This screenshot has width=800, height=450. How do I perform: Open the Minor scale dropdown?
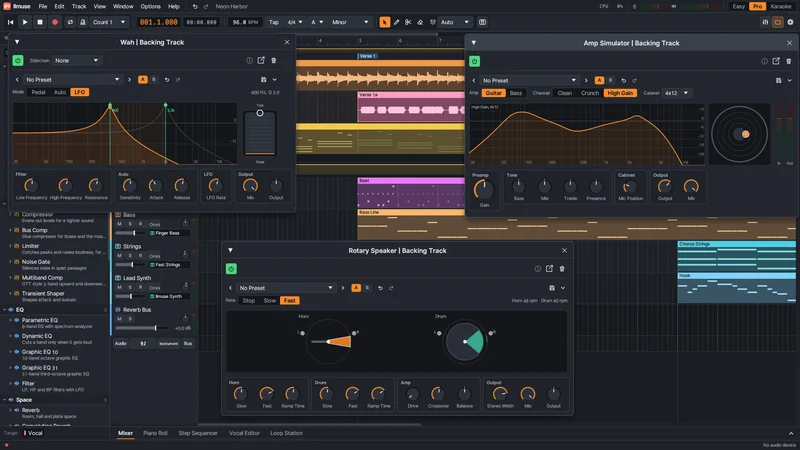349,22
